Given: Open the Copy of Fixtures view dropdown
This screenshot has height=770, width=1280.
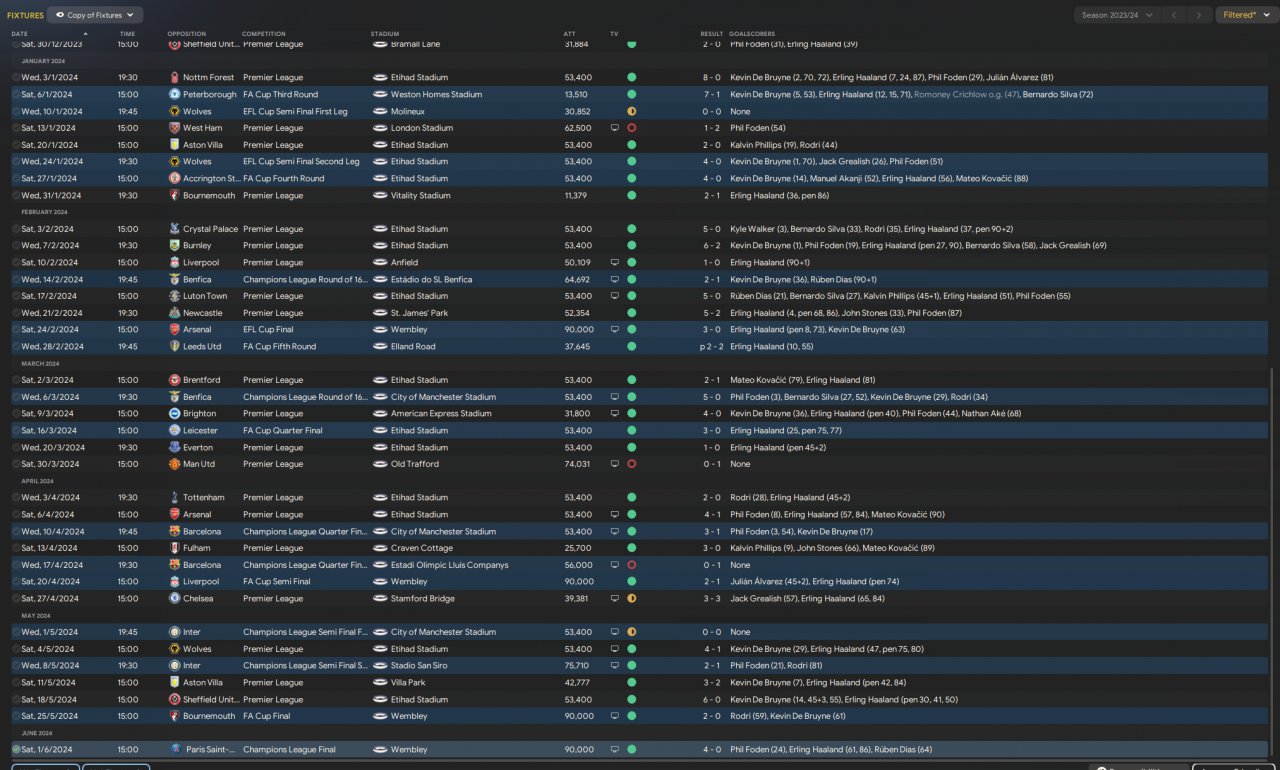Looking at the screenshot, I should 95,15.
